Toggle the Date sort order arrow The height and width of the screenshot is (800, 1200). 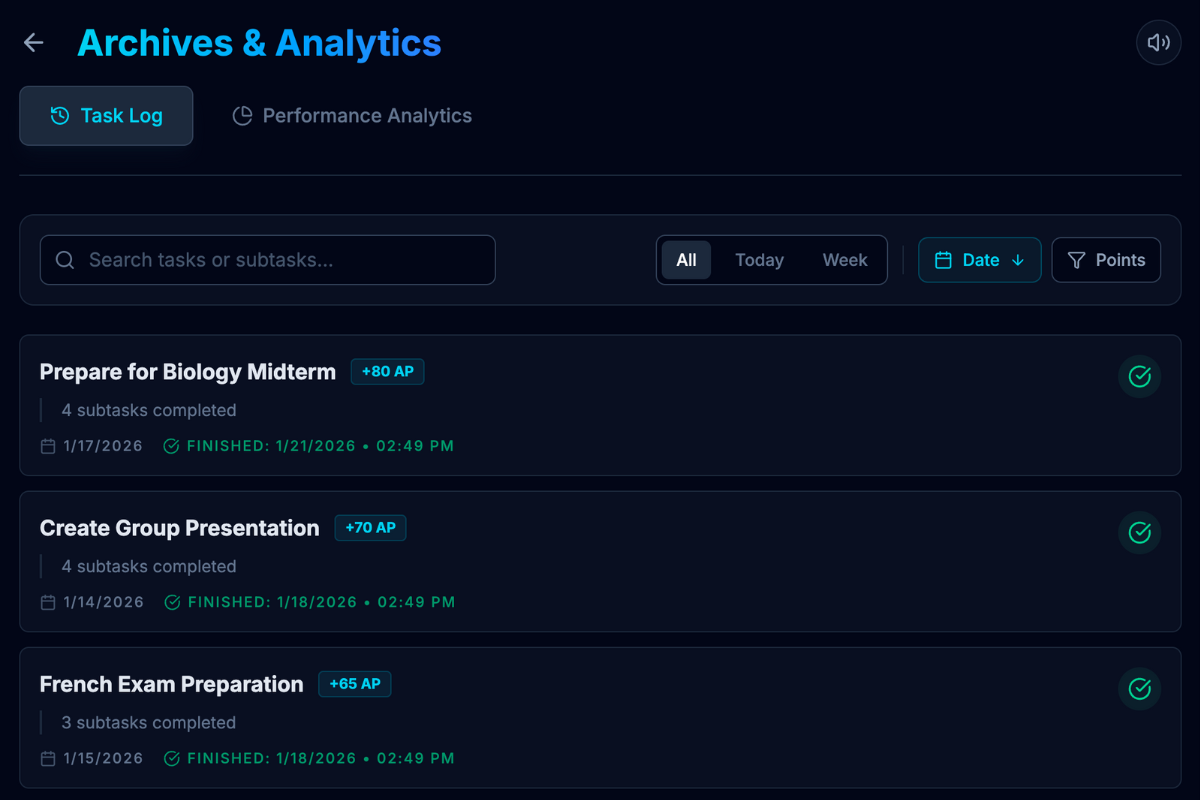click(1018, 260)
